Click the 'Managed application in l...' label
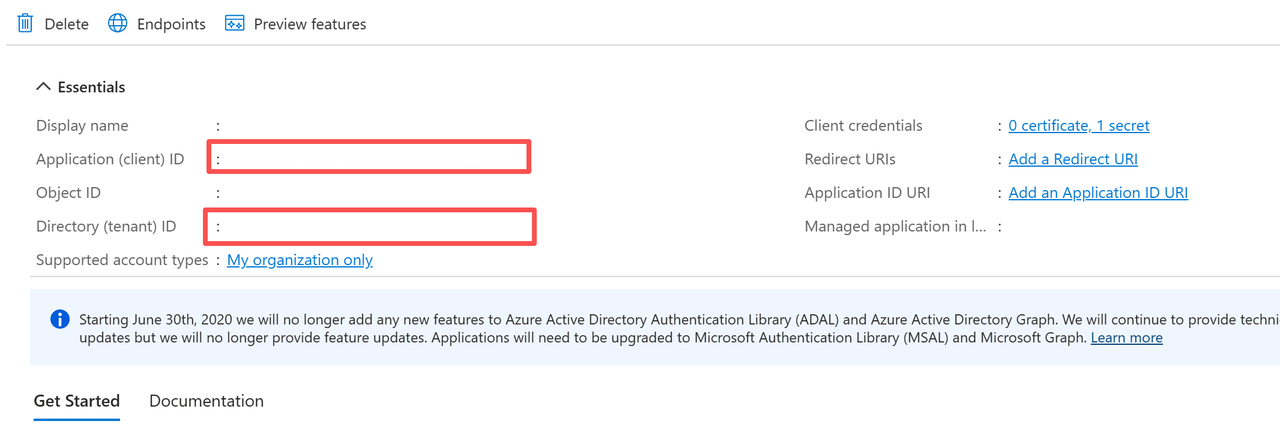 895,227
